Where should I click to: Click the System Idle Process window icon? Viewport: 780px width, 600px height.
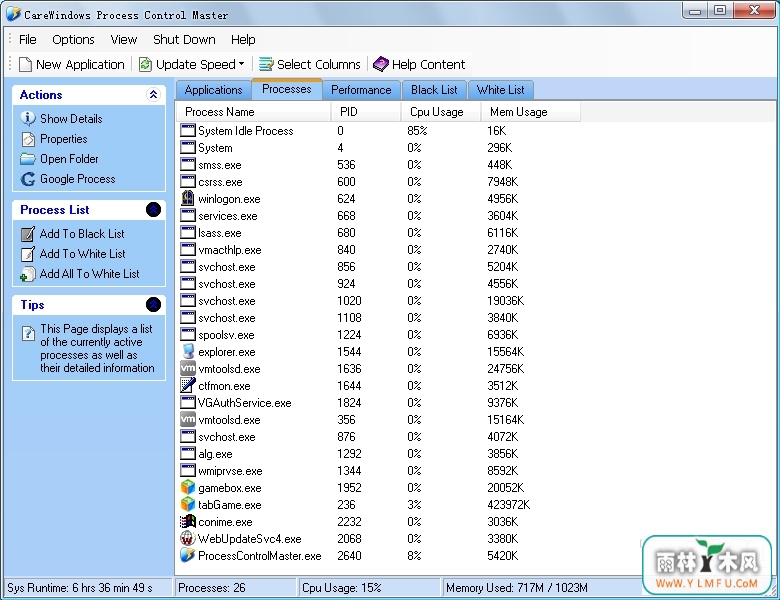(188, 130)
